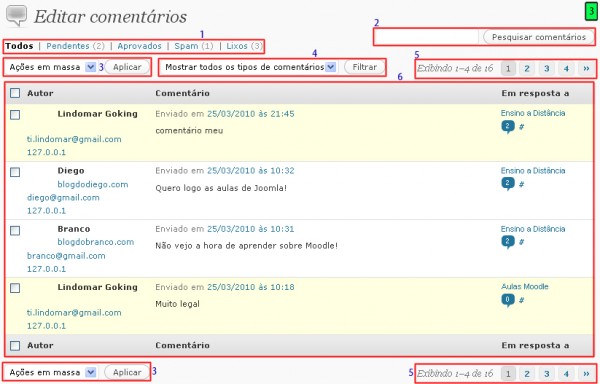Open the 25/03/2010 às 10:32 date link
The image size is (600, 384).
[x=251, y=171]
